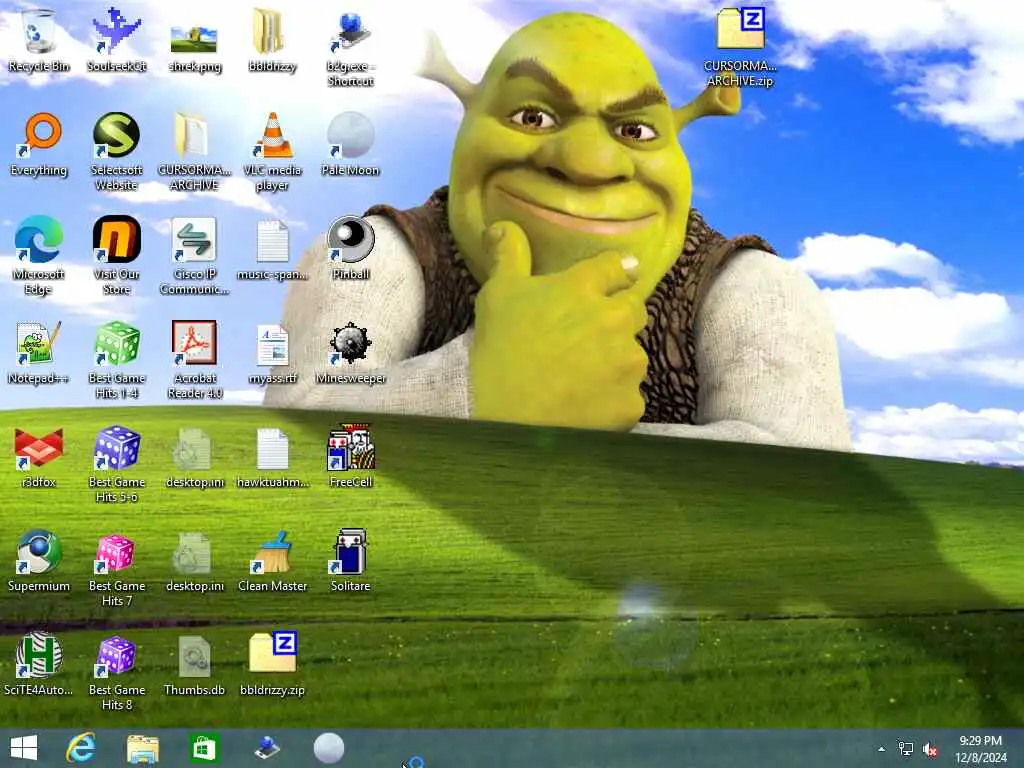Select the Selectsoft Website shortcut

coord(116,152)
